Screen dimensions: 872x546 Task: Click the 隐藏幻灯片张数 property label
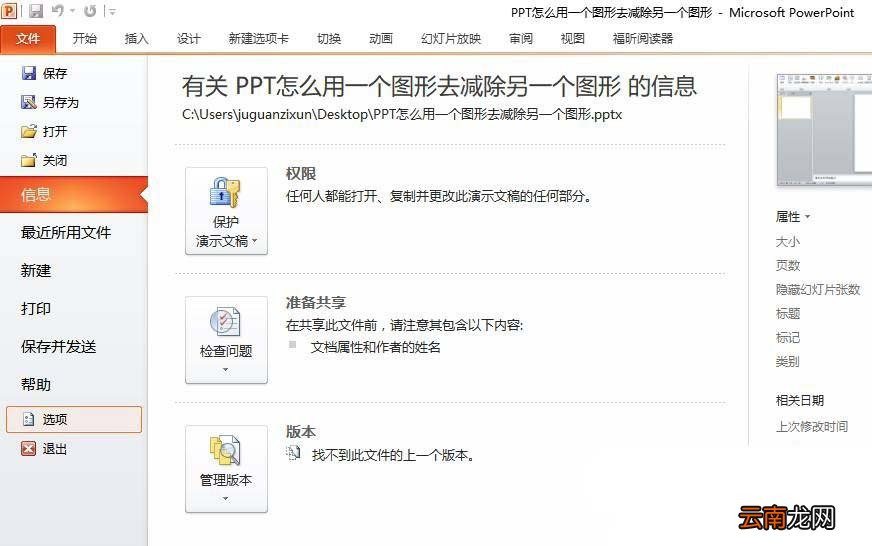818,290
